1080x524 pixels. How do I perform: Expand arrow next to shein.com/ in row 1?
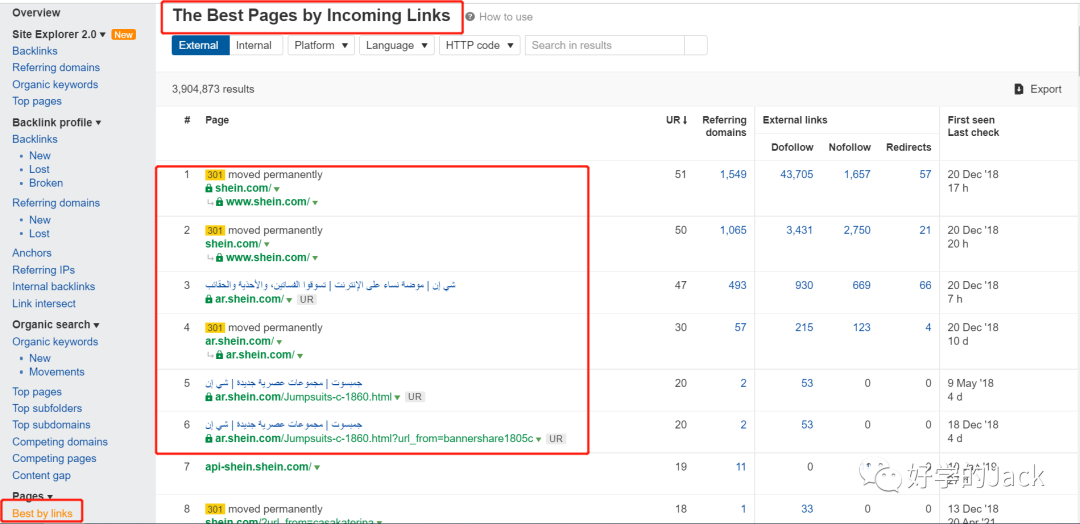[276, 189]
